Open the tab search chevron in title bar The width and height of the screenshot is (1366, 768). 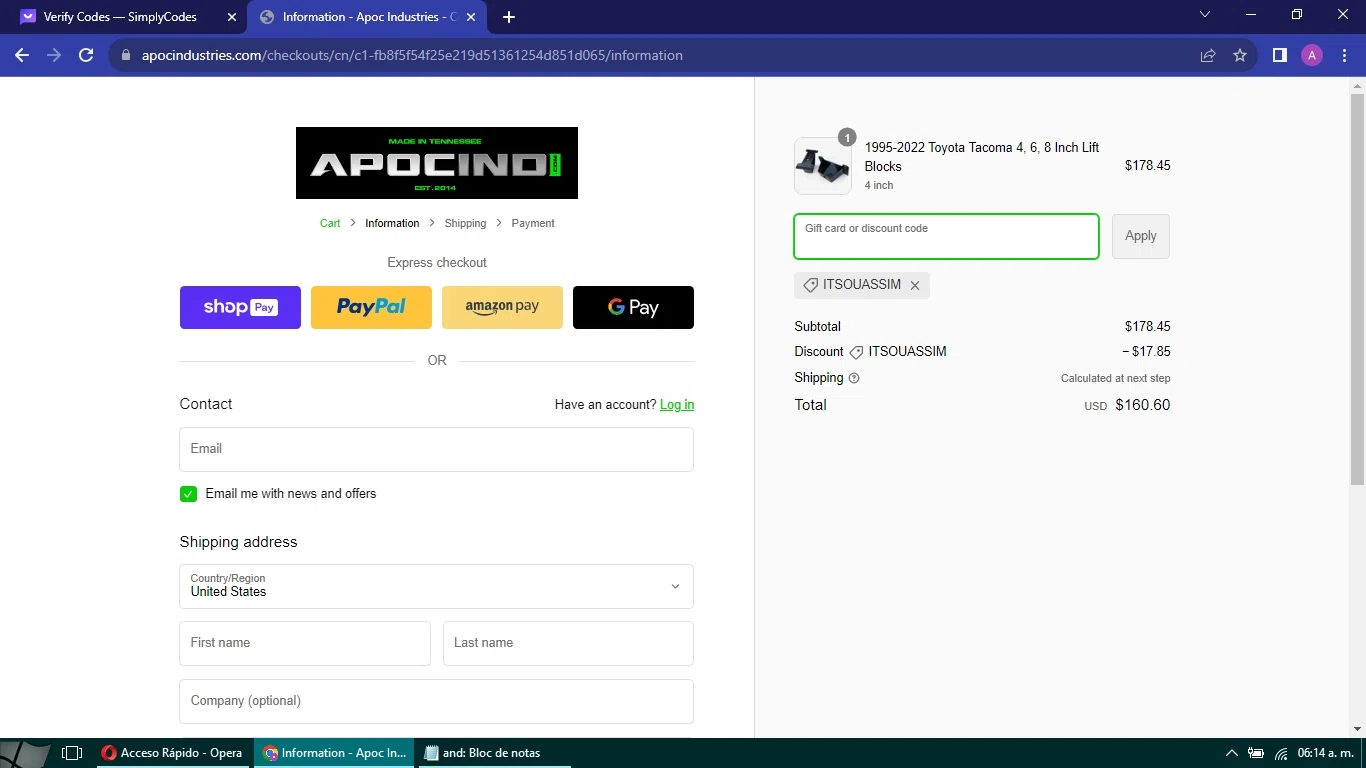click(1205, 15)
